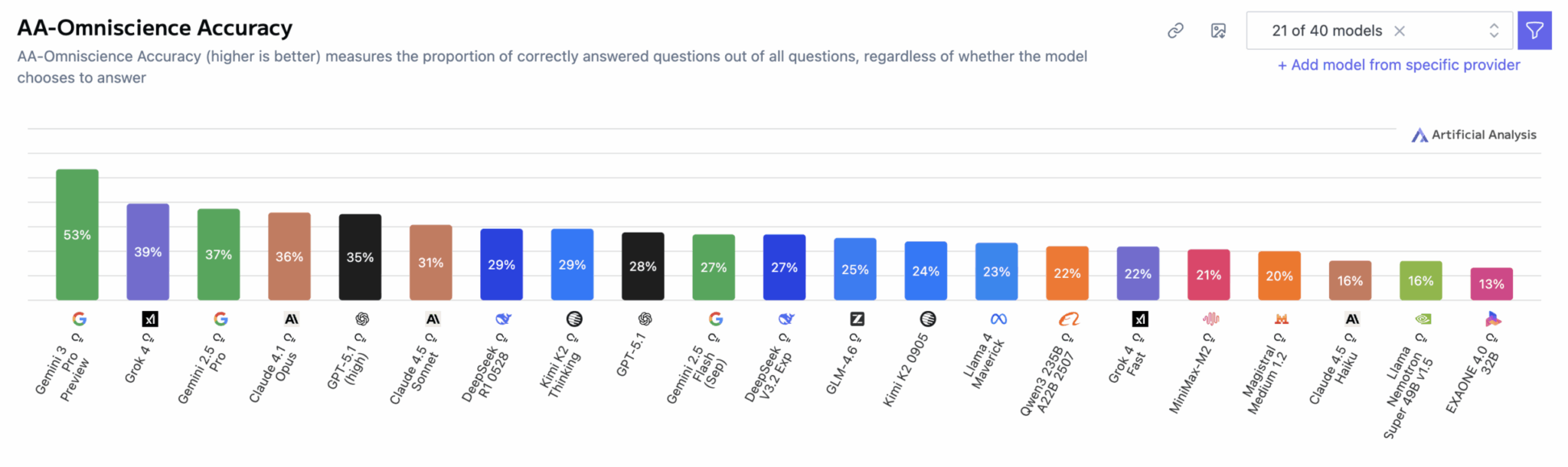Click the Z logo under the GLM-4.6 bar
The height and width of the screenshot is (467, 1568).
[857, 319]
